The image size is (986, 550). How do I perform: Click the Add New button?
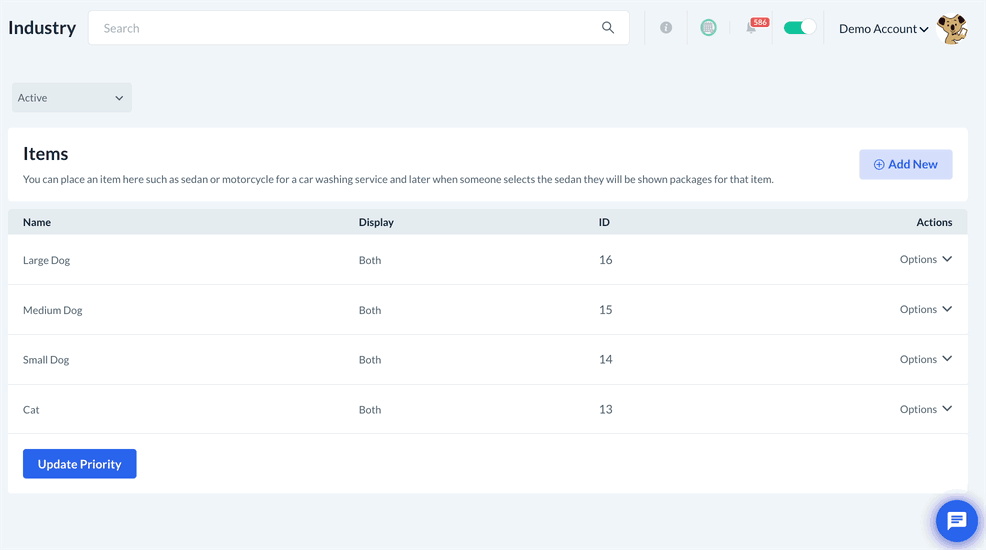pos(905,164)
